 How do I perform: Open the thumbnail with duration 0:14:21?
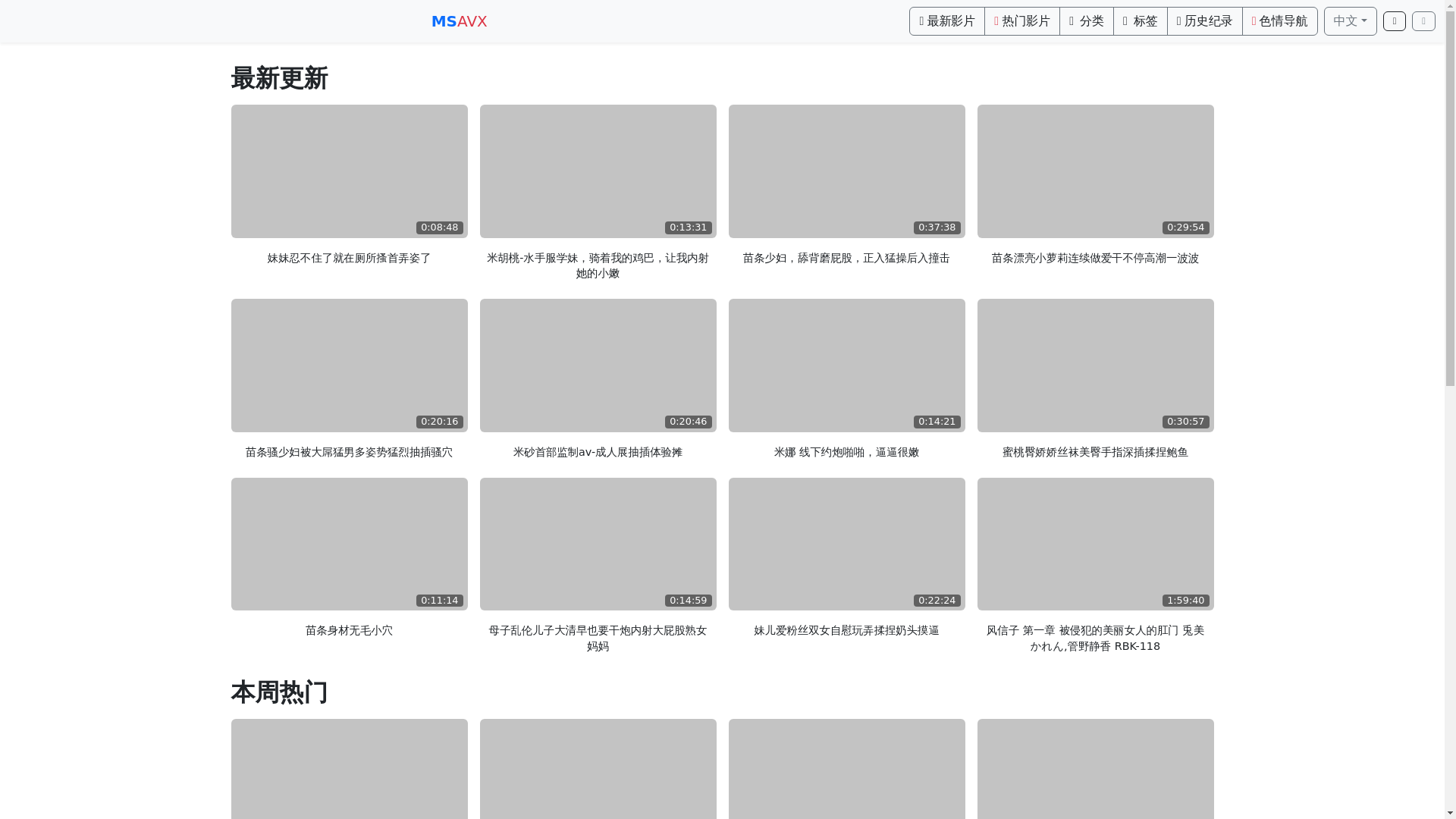pyautogui.click(x=846, y=366)
